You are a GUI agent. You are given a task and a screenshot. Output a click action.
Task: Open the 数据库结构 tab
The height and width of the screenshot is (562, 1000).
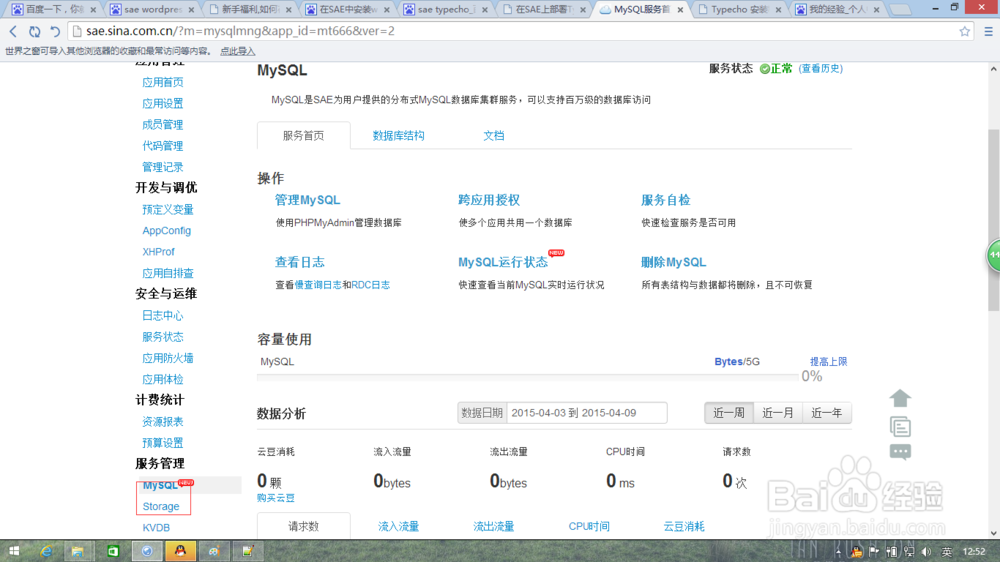tap(399, 135)
